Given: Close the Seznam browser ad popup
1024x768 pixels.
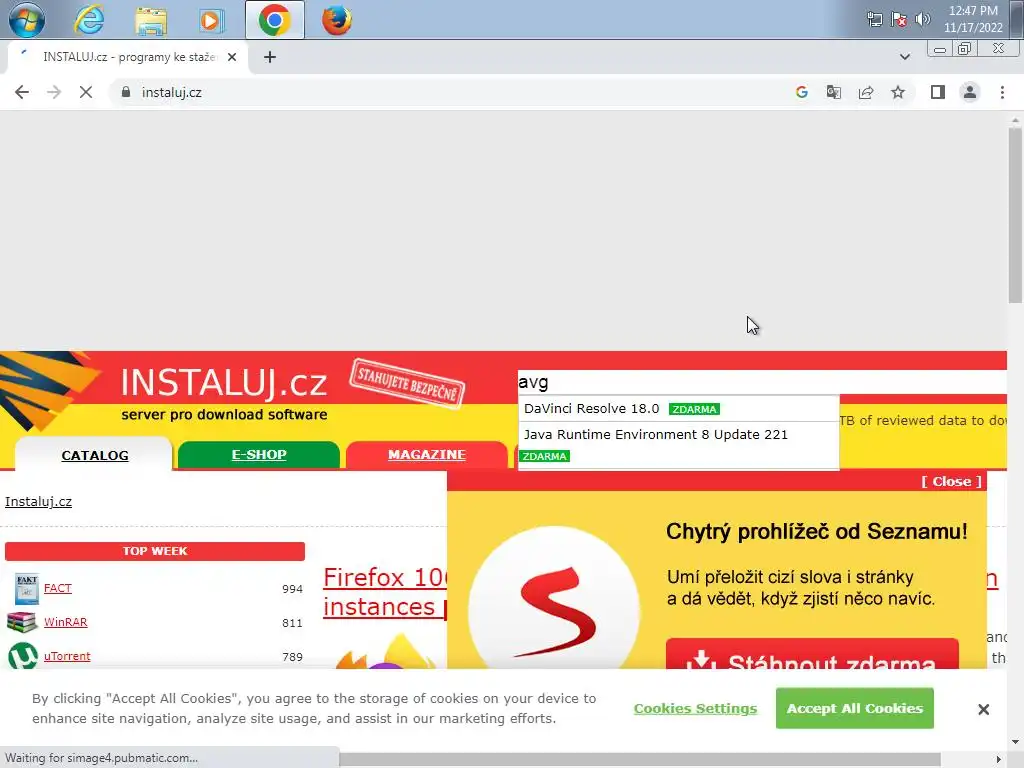Looking at the screenshot, I should coord(951,481).
